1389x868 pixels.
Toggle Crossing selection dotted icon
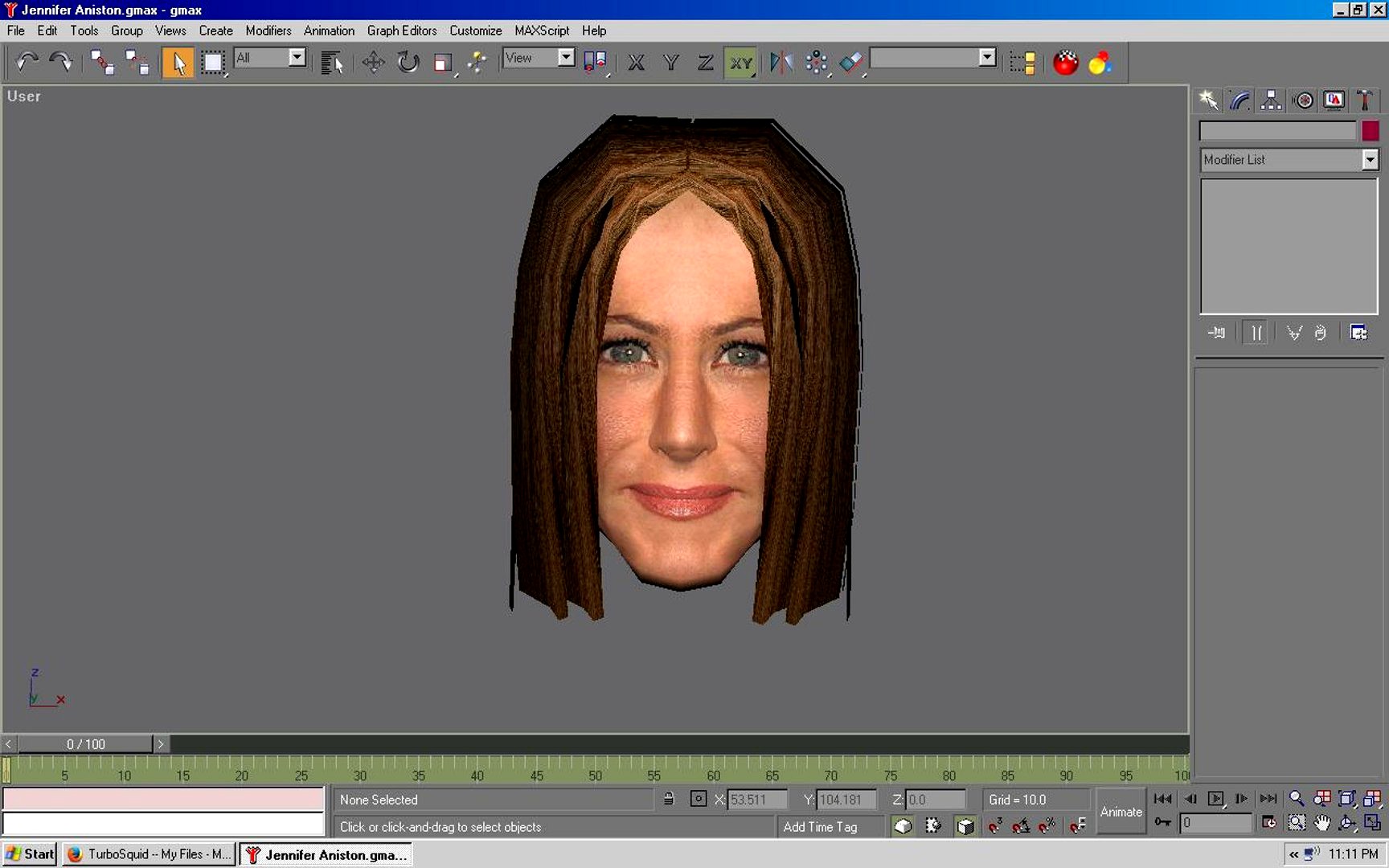(933, 825)
